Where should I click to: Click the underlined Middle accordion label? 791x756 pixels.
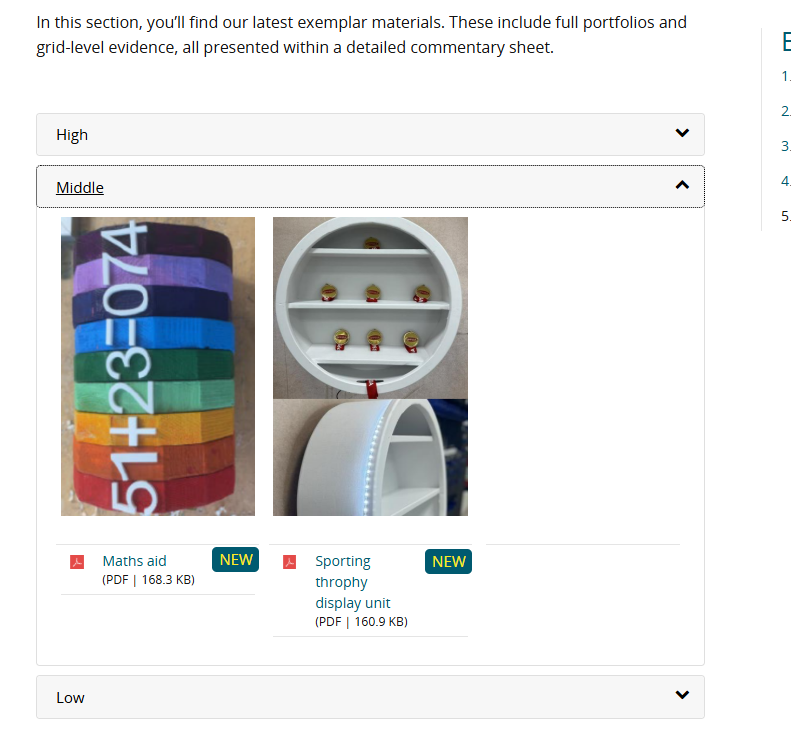[80, 187]
